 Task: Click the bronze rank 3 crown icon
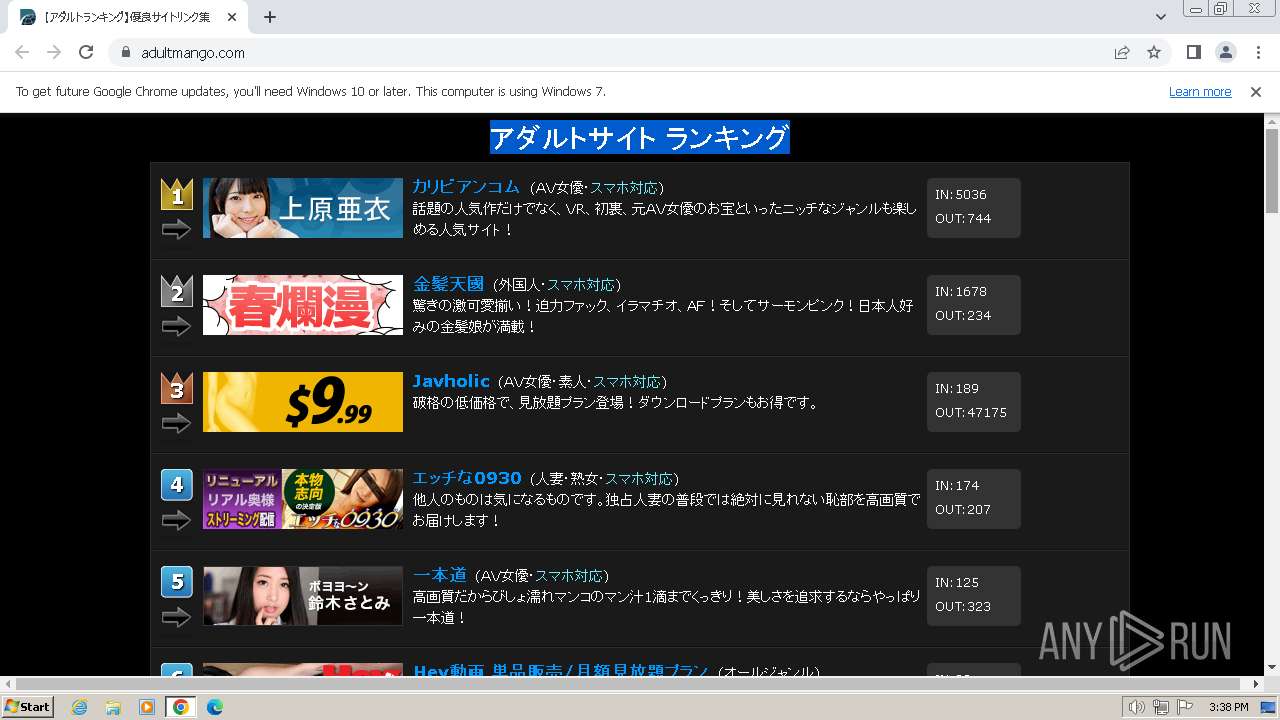pyautogui.click(x=177, y=388)
